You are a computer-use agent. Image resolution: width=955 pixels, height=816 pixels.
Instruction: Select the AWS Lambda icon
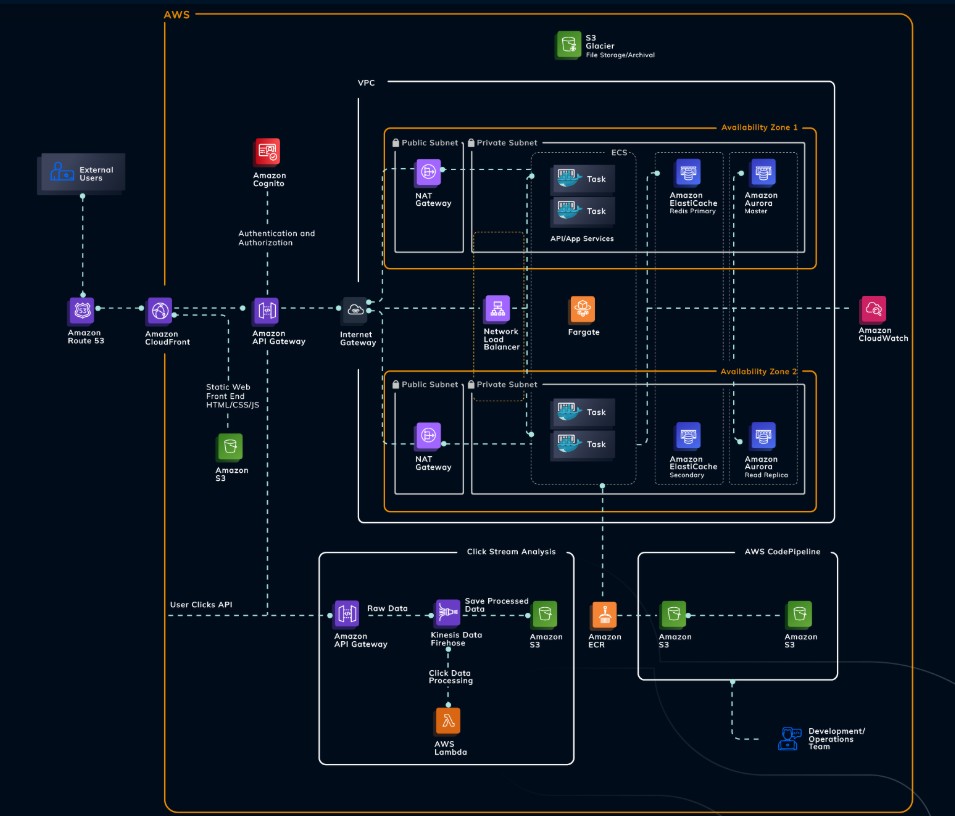447,721
